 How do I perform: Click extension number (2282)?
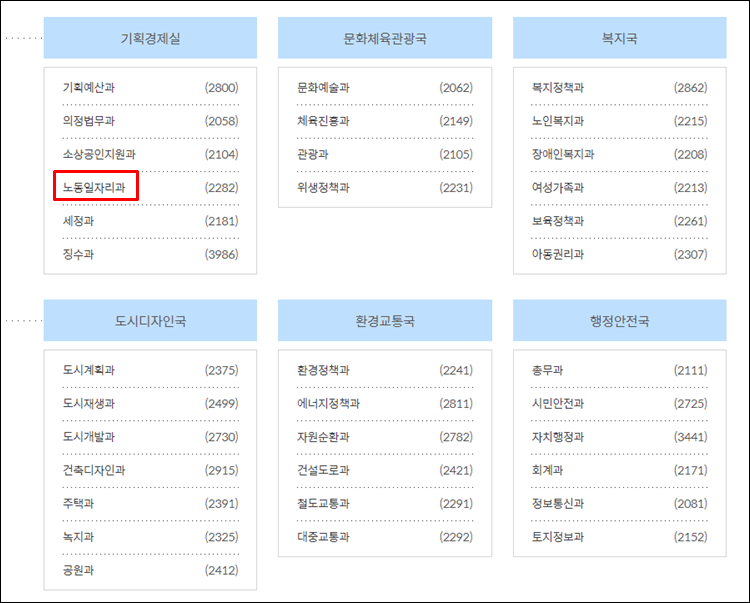(x=221, y=187)
